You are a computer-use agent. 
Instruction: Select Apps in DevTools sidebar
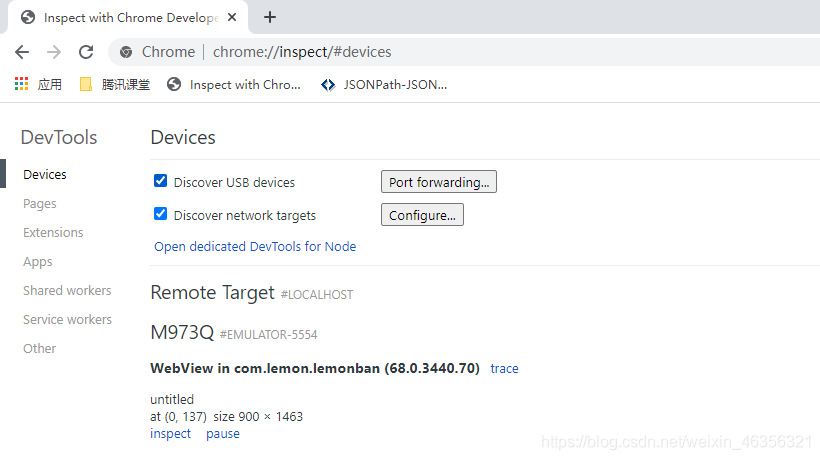38,261
